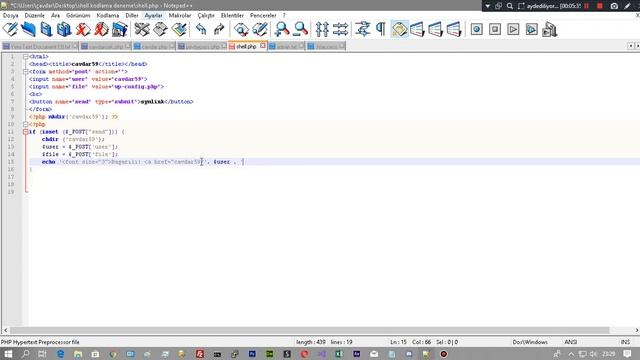This screenshot has height=360, width=640.
Task: Click the Play recorded macro icon
Action: pyautogui.click(x=513, y=29)
